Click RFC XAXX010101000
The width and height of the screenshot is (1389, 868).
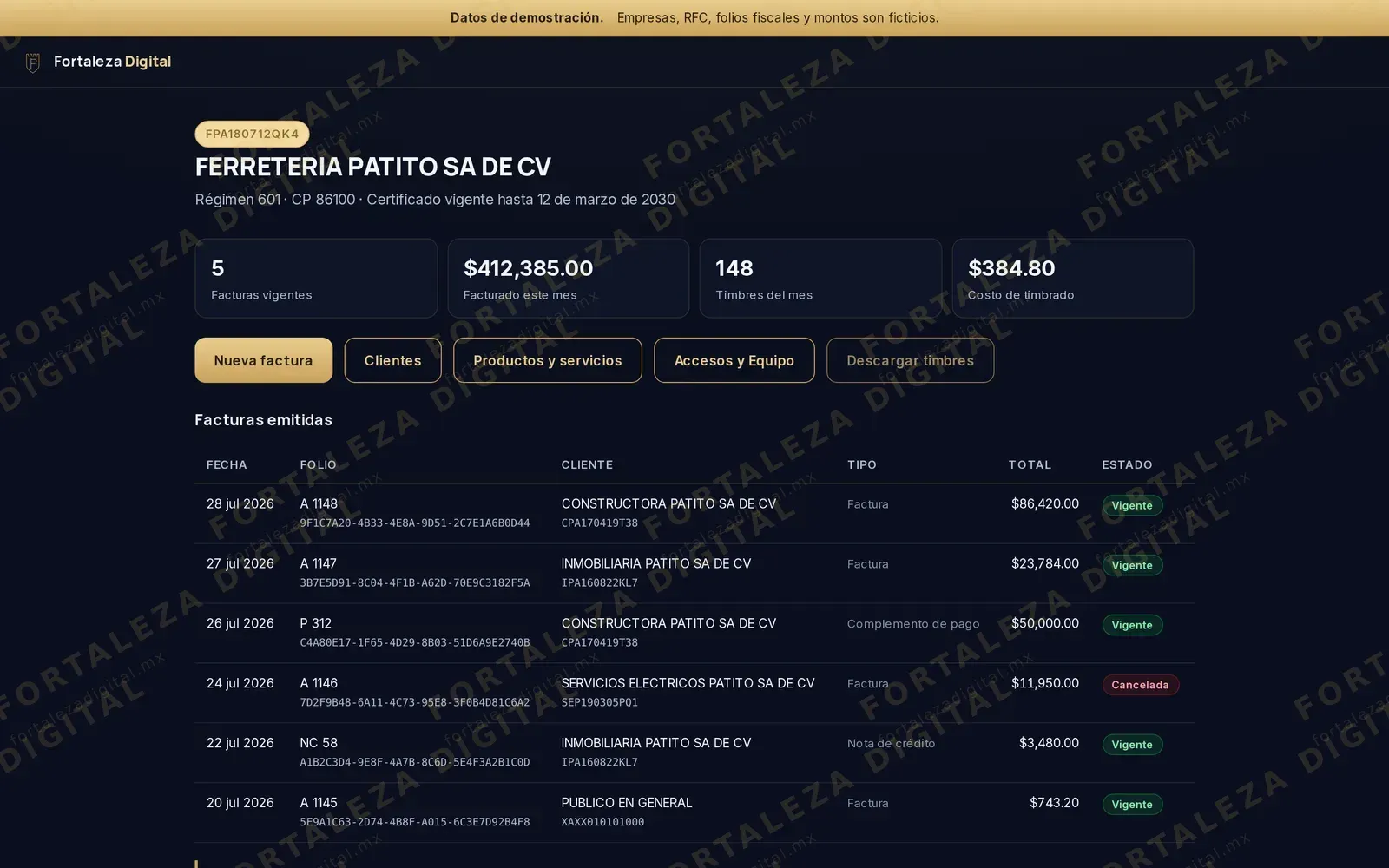pos(602,823)
